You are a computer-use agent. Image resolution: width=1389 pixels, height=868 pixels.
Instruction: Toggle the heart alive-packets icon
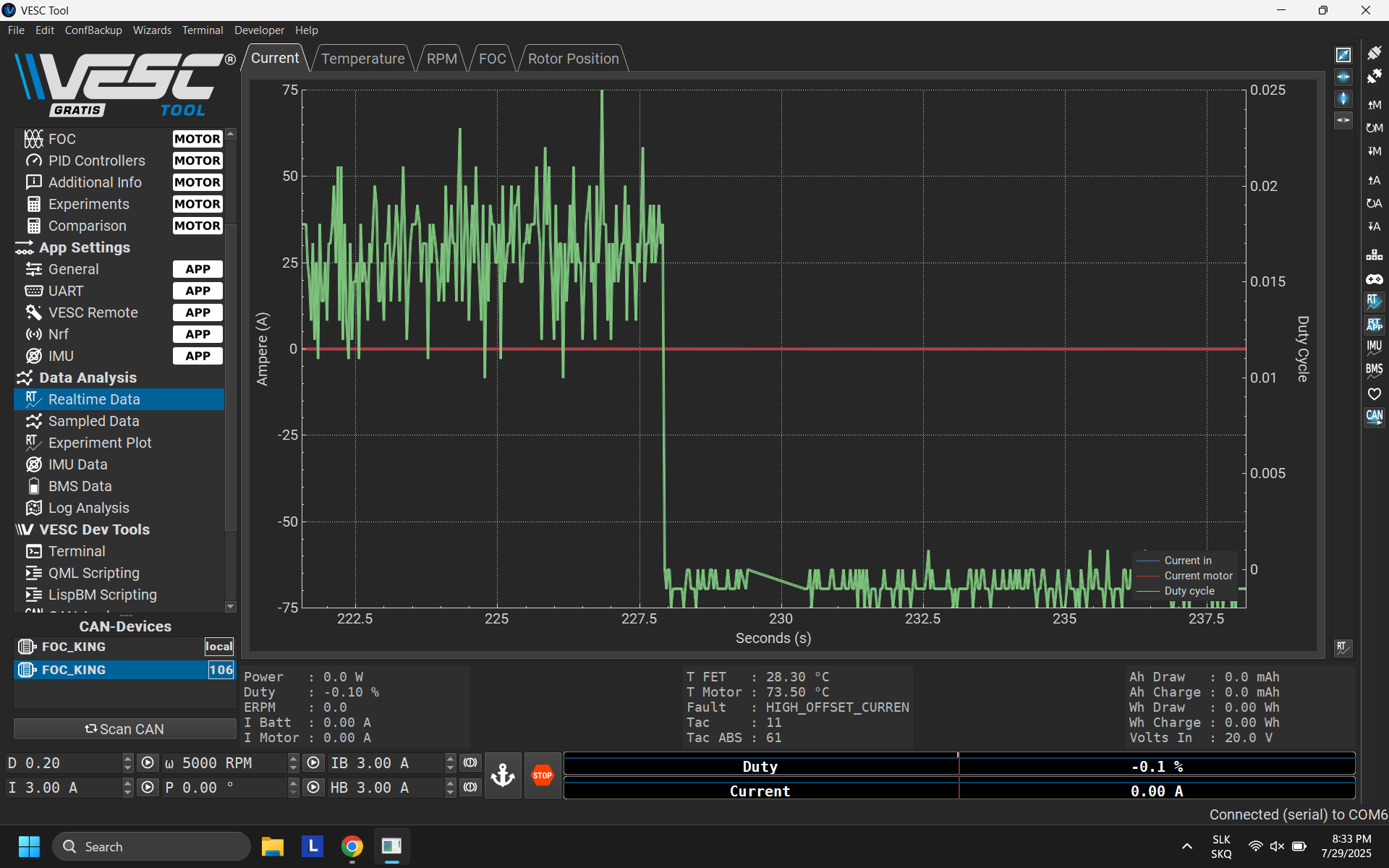[x=1374, y=394]
